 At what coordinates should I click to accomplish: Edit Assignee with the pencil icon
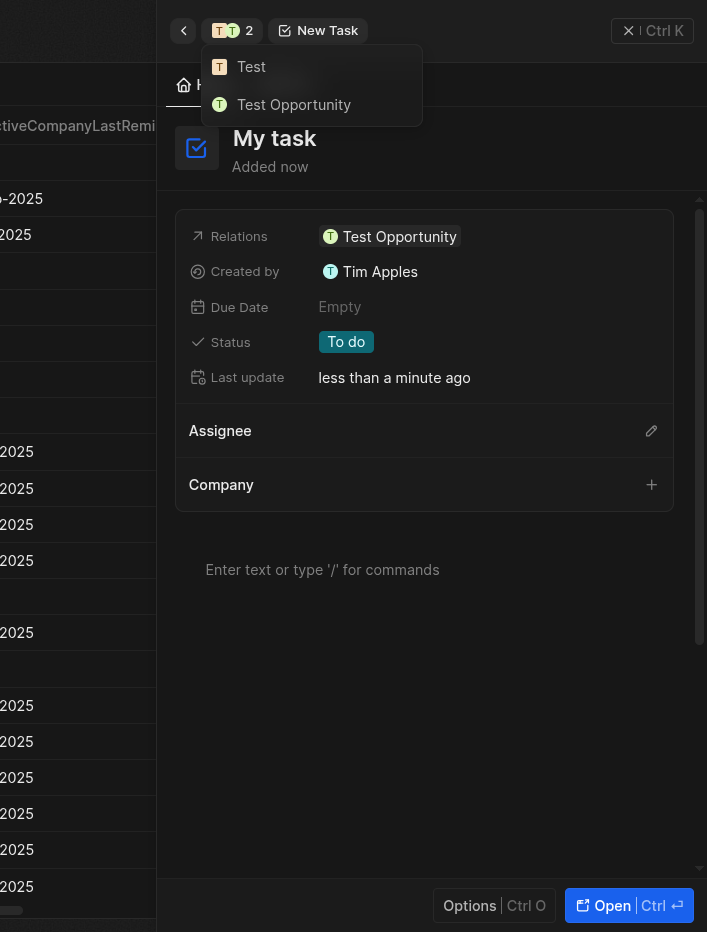651,431
